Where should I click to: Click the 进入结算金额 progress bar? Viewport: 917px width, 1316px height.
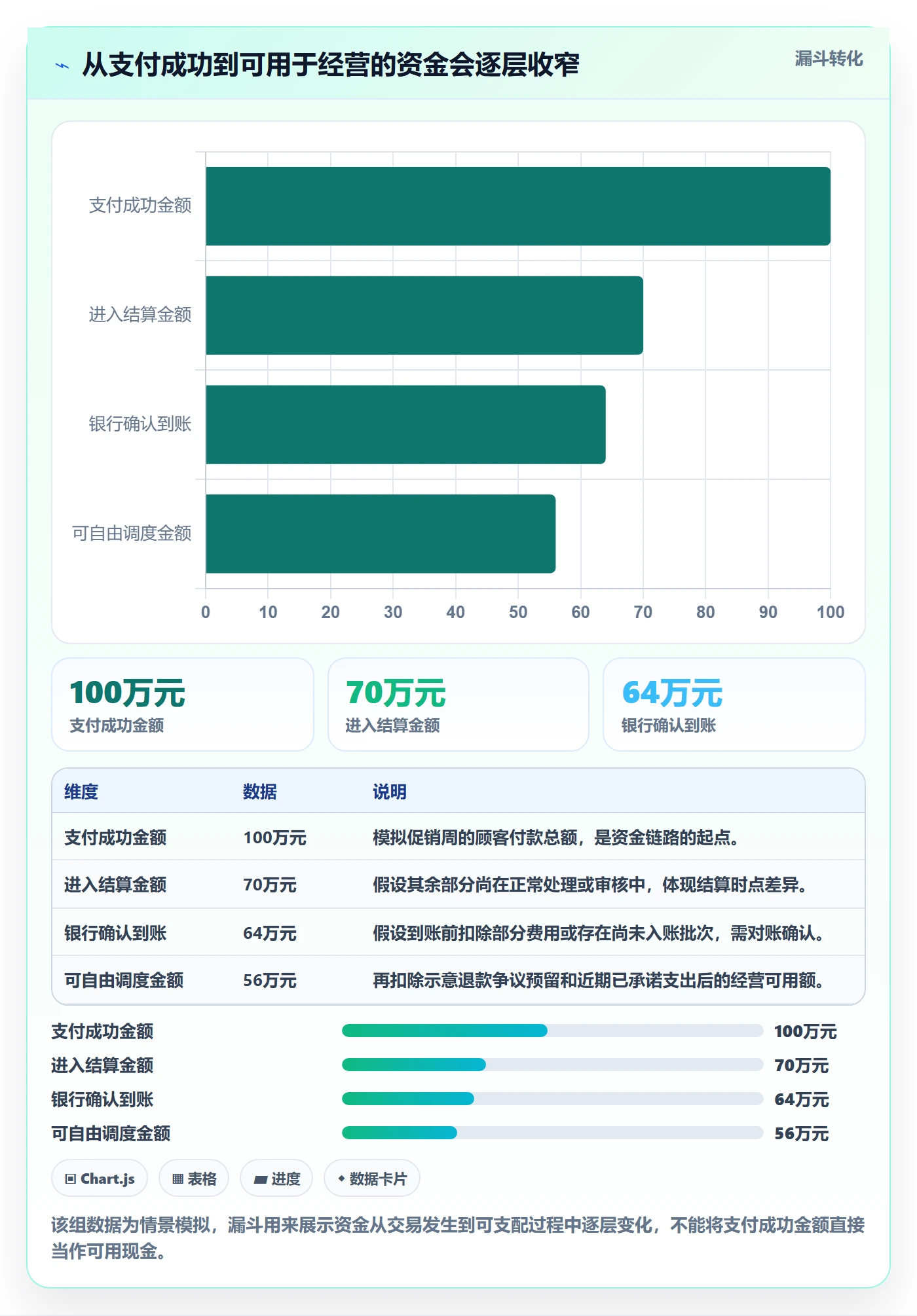[x=552, y=1065]
